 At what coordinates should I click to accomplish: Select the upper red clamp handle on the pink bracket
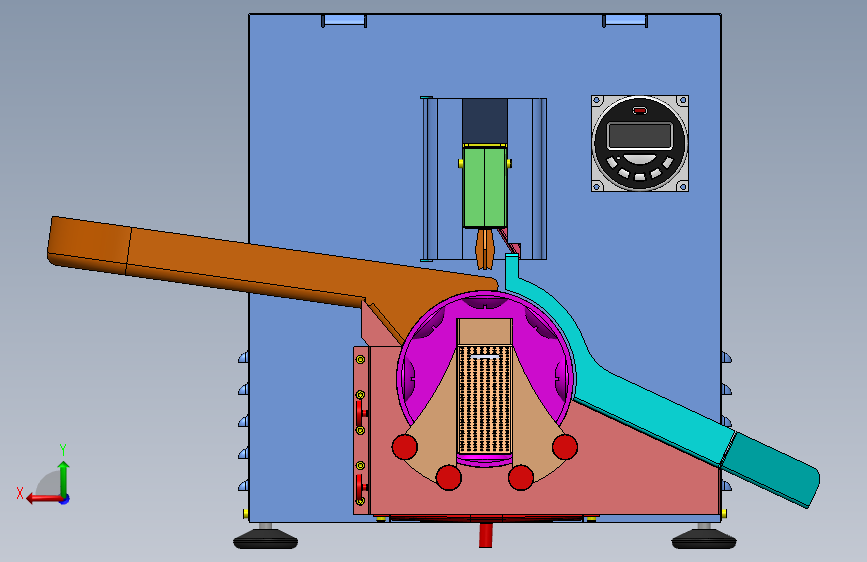click(x=360, y=413)
